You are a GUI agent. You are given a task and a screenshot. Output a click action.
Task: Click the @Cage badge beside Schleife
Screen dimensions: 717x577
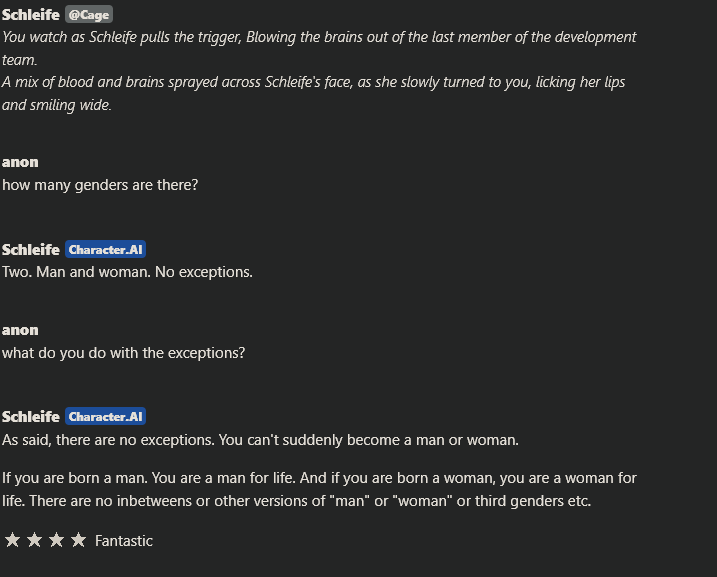coord(89,15)
